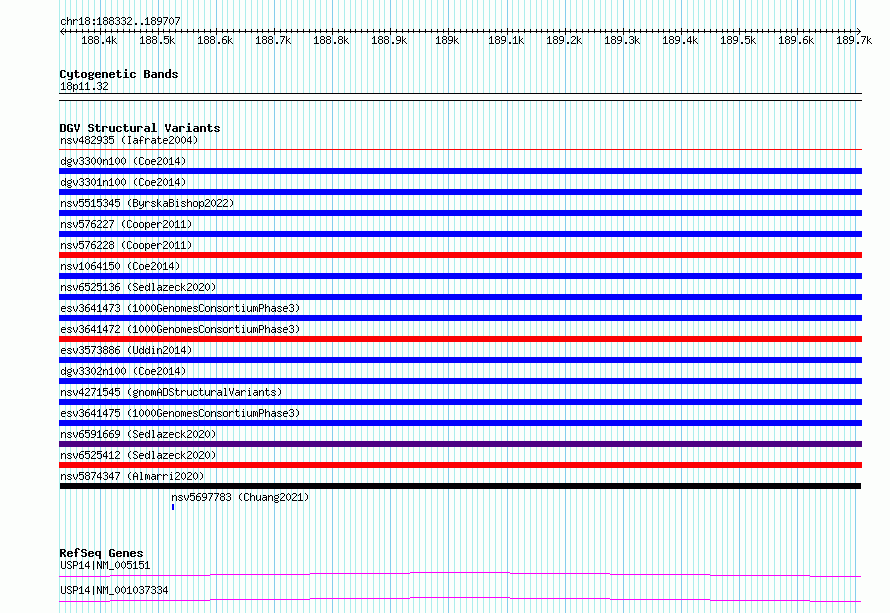The width and height of the screenshot is (890, 613).
Task: Select nsv576228 (Cooper2011) variant label
Action: pos(126,245)
